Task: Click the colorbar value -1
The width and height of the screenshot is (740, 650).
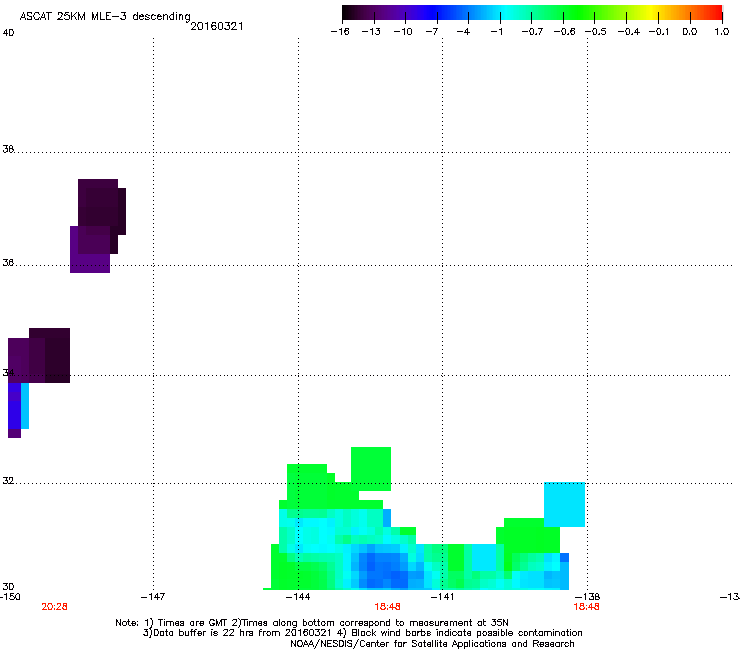Action: coord(496,32)
